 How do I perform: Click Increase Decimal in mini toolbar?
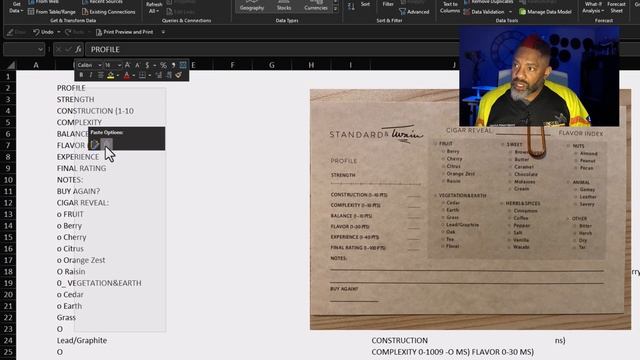click(x=159, y=75)
